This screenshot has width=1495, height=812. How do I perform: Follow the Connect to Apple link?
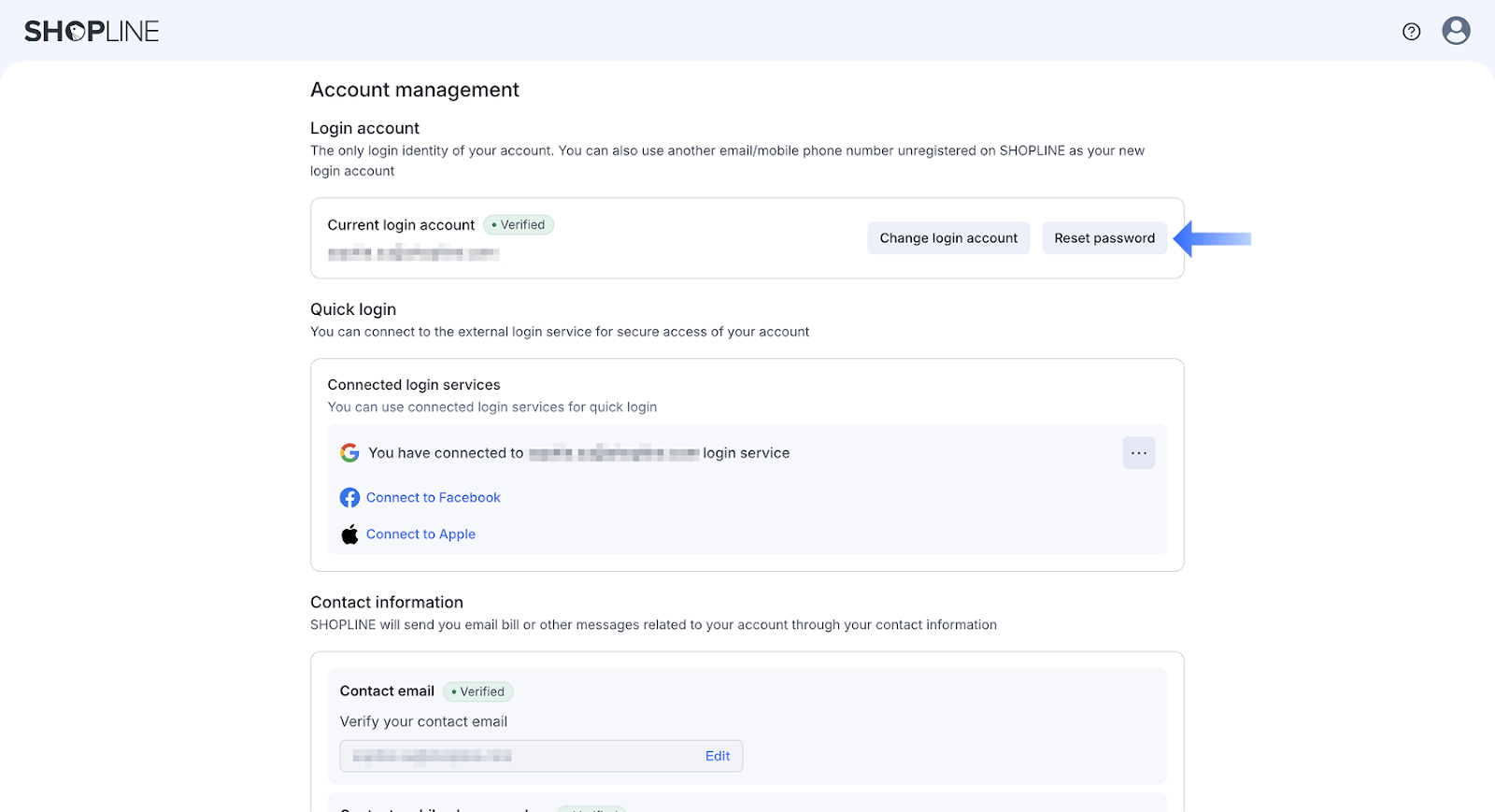click(420, 534)
